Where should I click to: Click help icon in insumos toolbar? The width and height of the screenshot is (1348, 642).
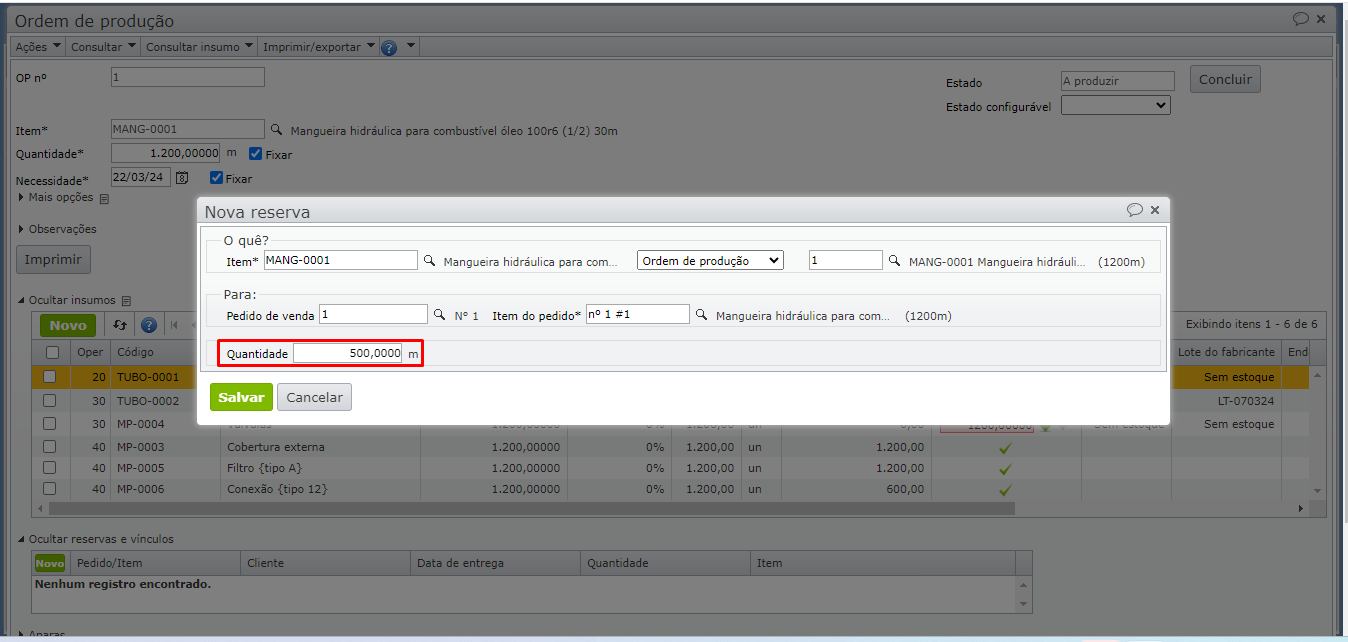coord(149,325)
